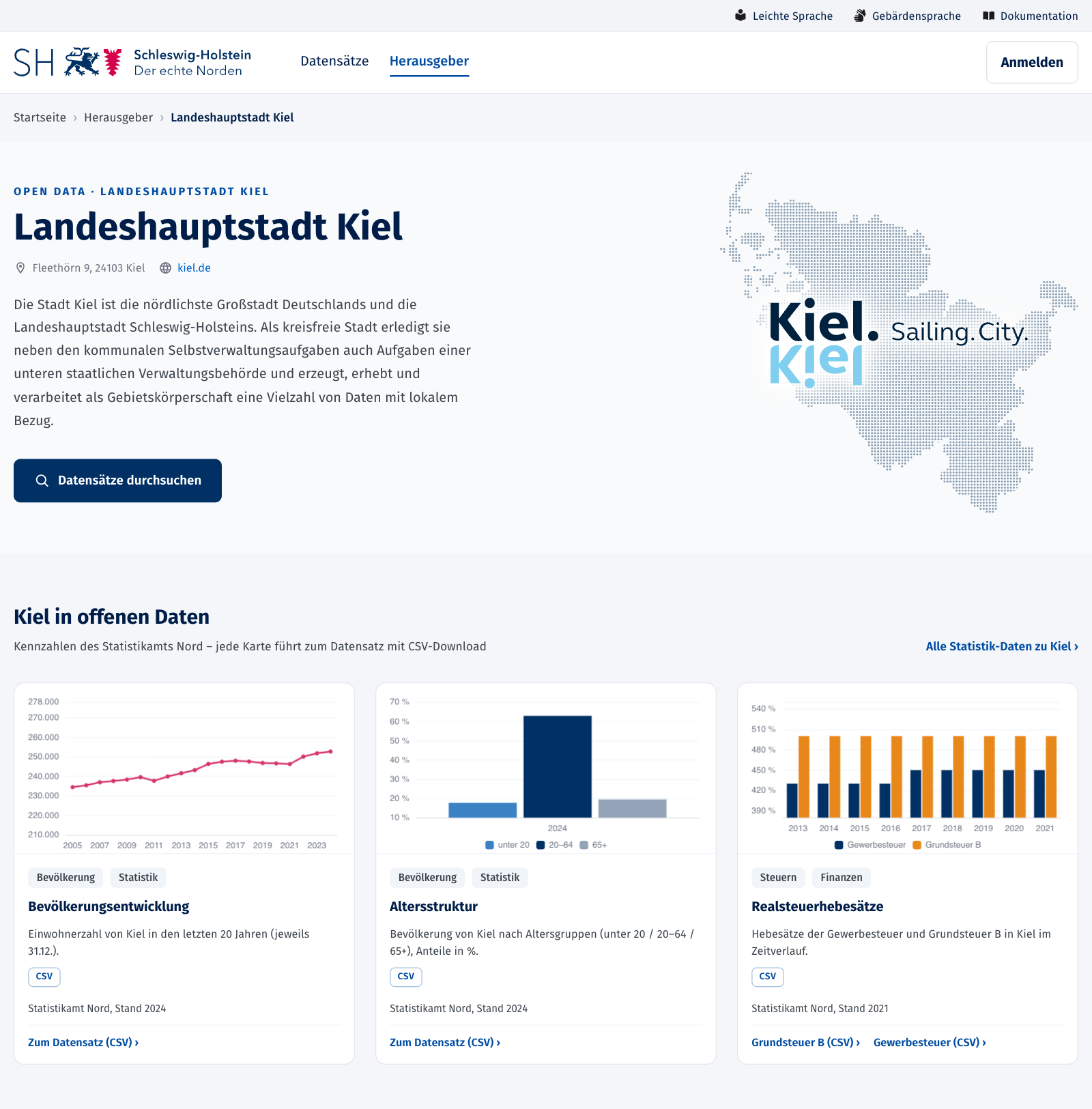Click the location pin icon beside Fleethörn address

pos(20,268)
